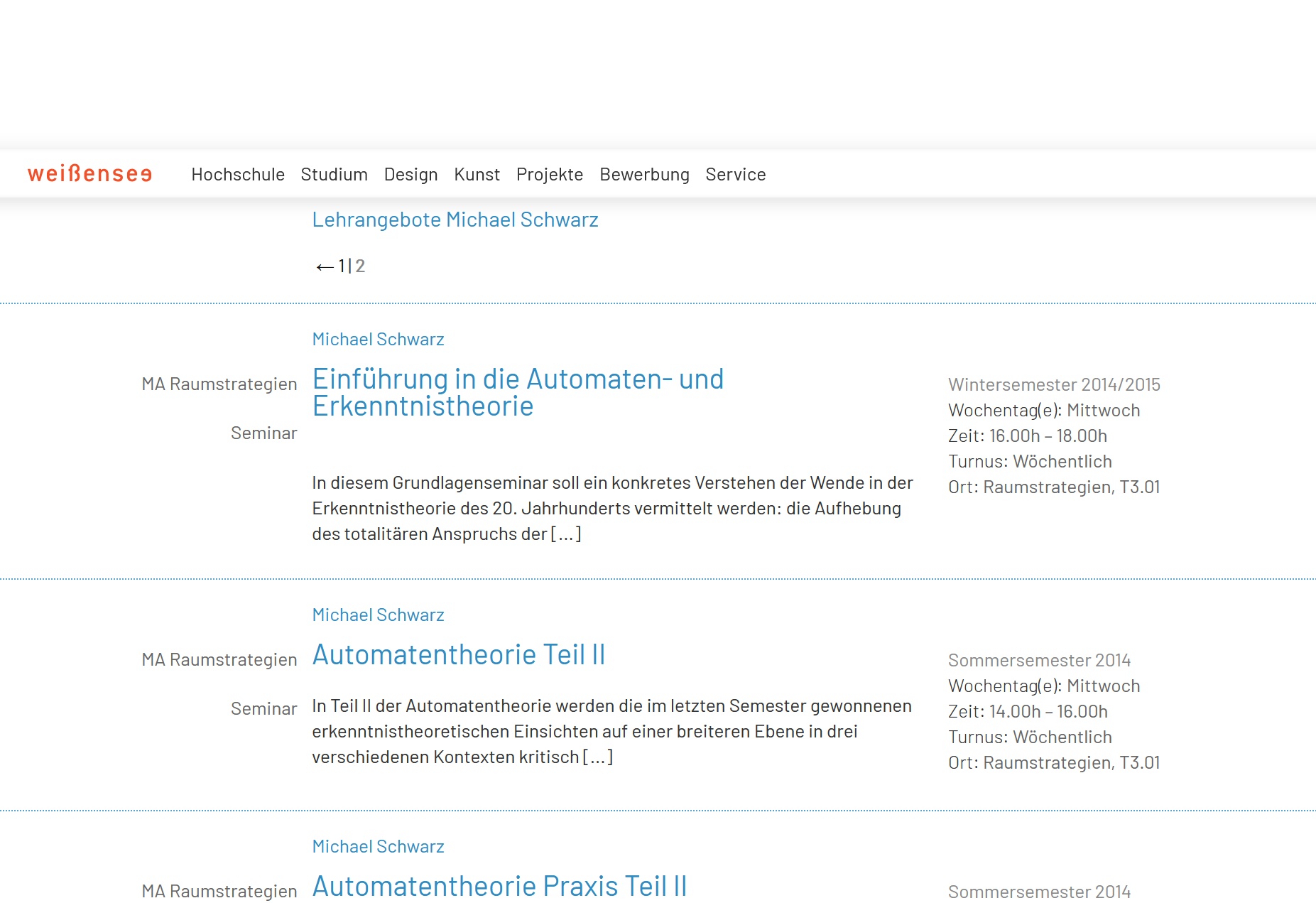The width and height of the screenshot is (1316, 903).
Task: Open the Kunst navigation item
Action: point(477,175)
